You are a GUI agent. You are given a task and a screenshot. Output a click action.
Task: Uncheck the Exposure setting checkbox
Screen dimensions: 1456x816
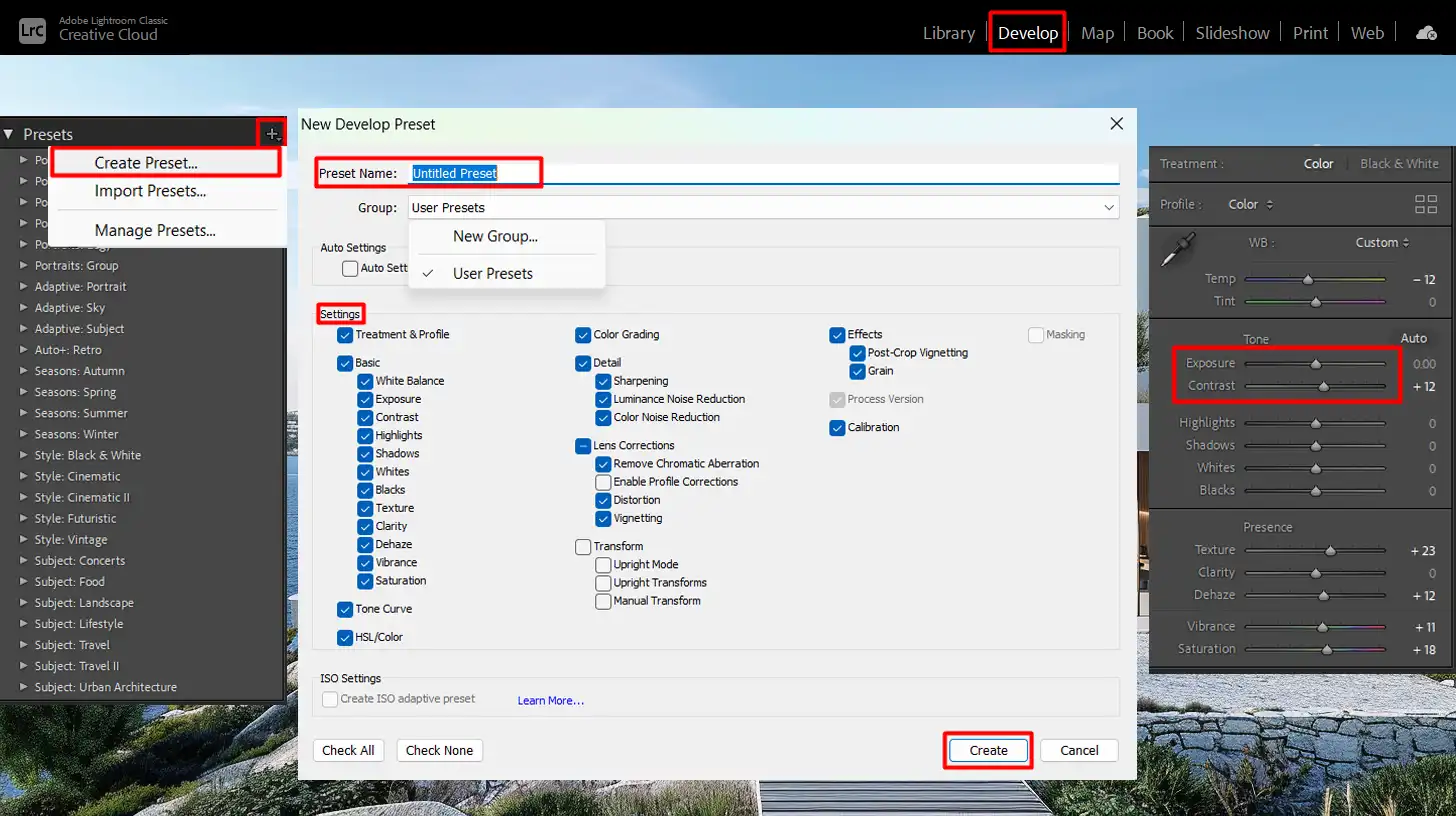(x=365, y=399)
